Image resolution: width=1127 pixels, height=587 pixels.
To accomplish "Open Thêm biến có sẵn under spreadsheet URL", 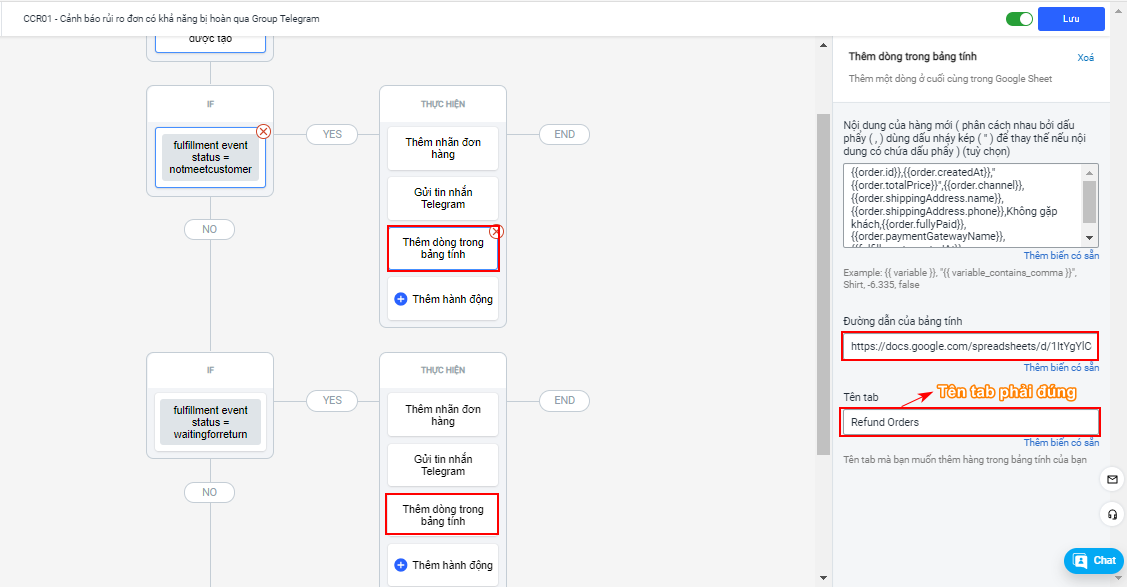I will [1061, 368].
